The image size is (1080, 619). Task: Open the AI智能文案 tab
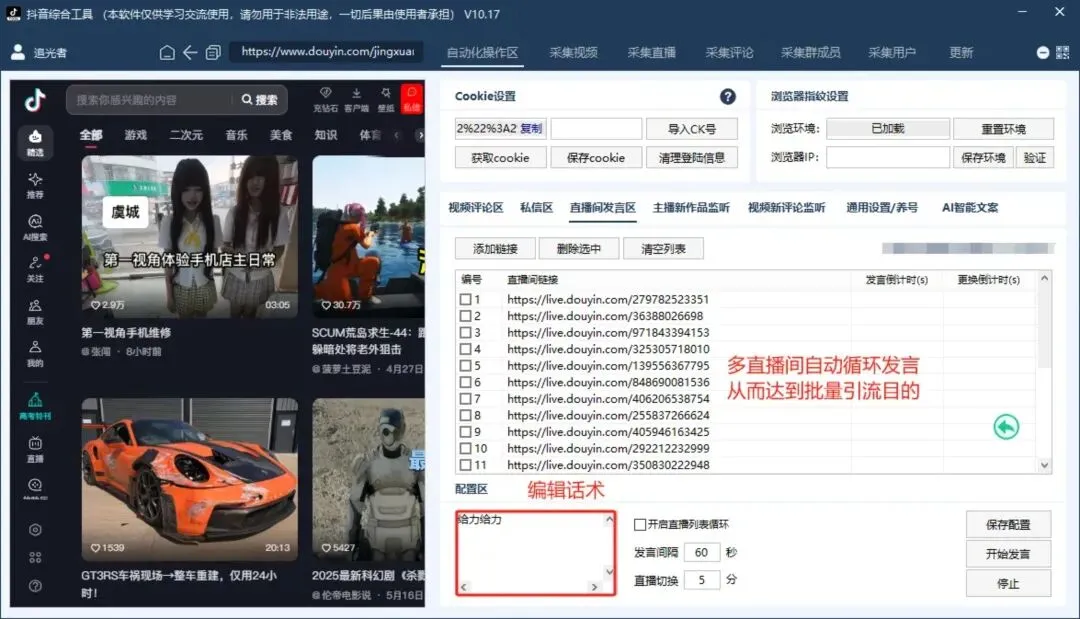coord(970,208)
